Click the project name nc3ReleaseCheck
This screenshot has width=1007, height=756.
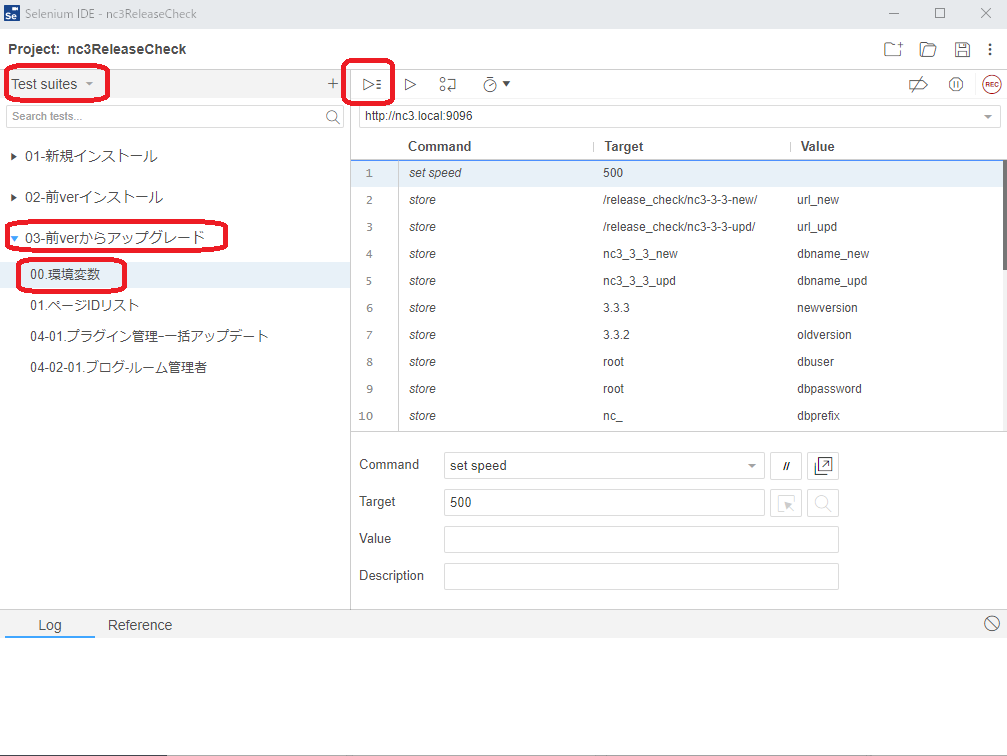coord(127,49)
